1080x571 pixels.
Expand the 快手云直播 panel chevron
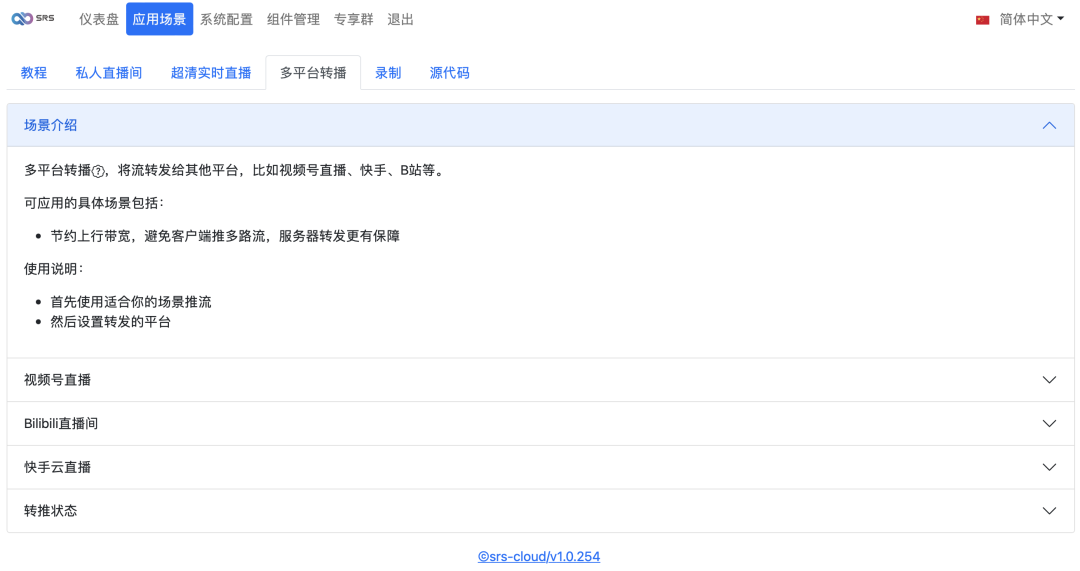1049,467
